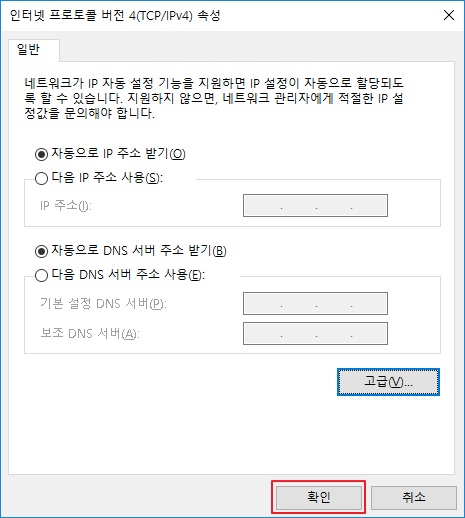Image resolution: width=465 pixels, height=518 pixels.
Task: Click the 보조 DNS 서버(A) label
Action: [x=90, y=333]
